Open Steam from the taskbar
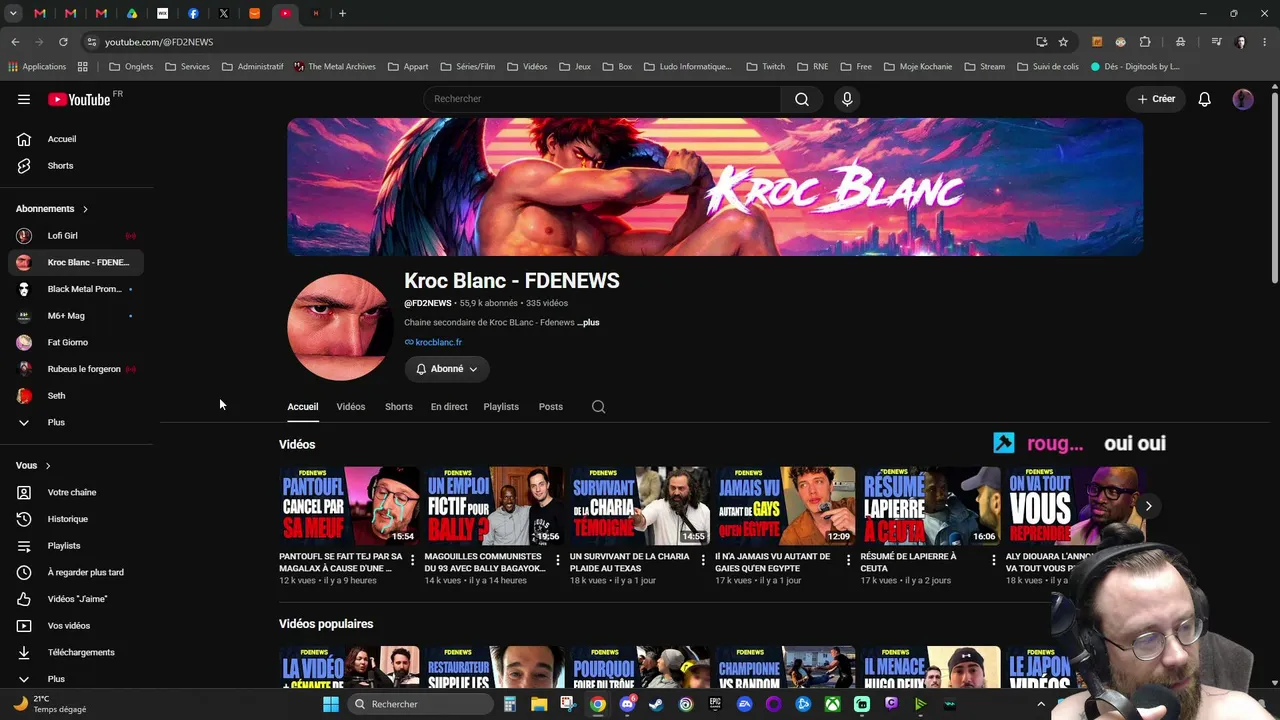 pyautogui.click(x=656, y=704)
